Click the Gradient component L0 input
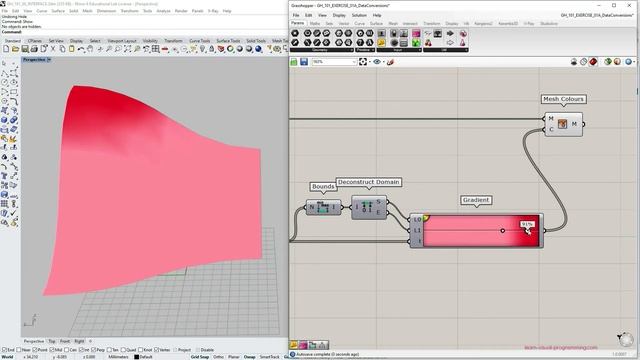640x360 pixels. tap(417, 220)
